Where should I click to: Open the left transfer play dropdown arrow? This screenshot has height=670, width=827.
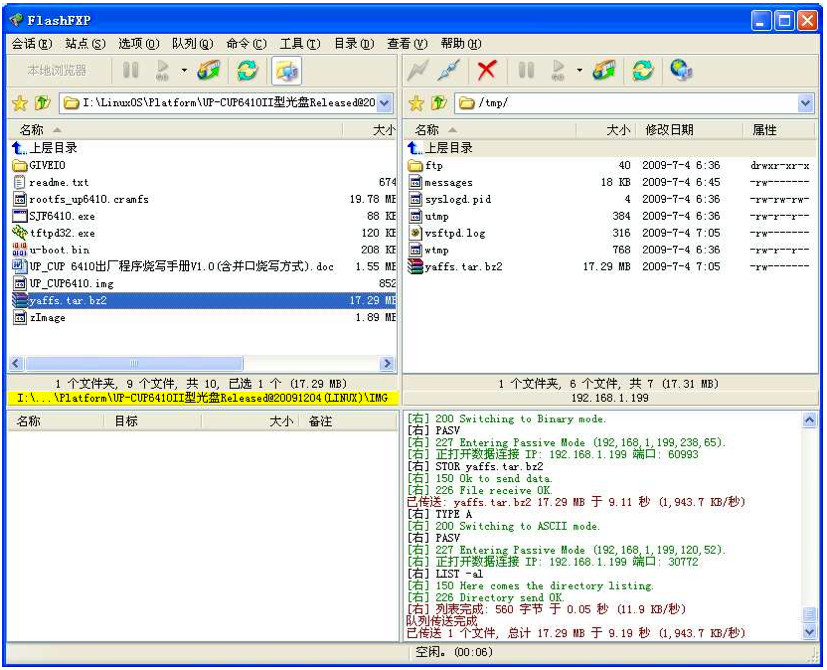pyautogui.click(x=184, y=70)
